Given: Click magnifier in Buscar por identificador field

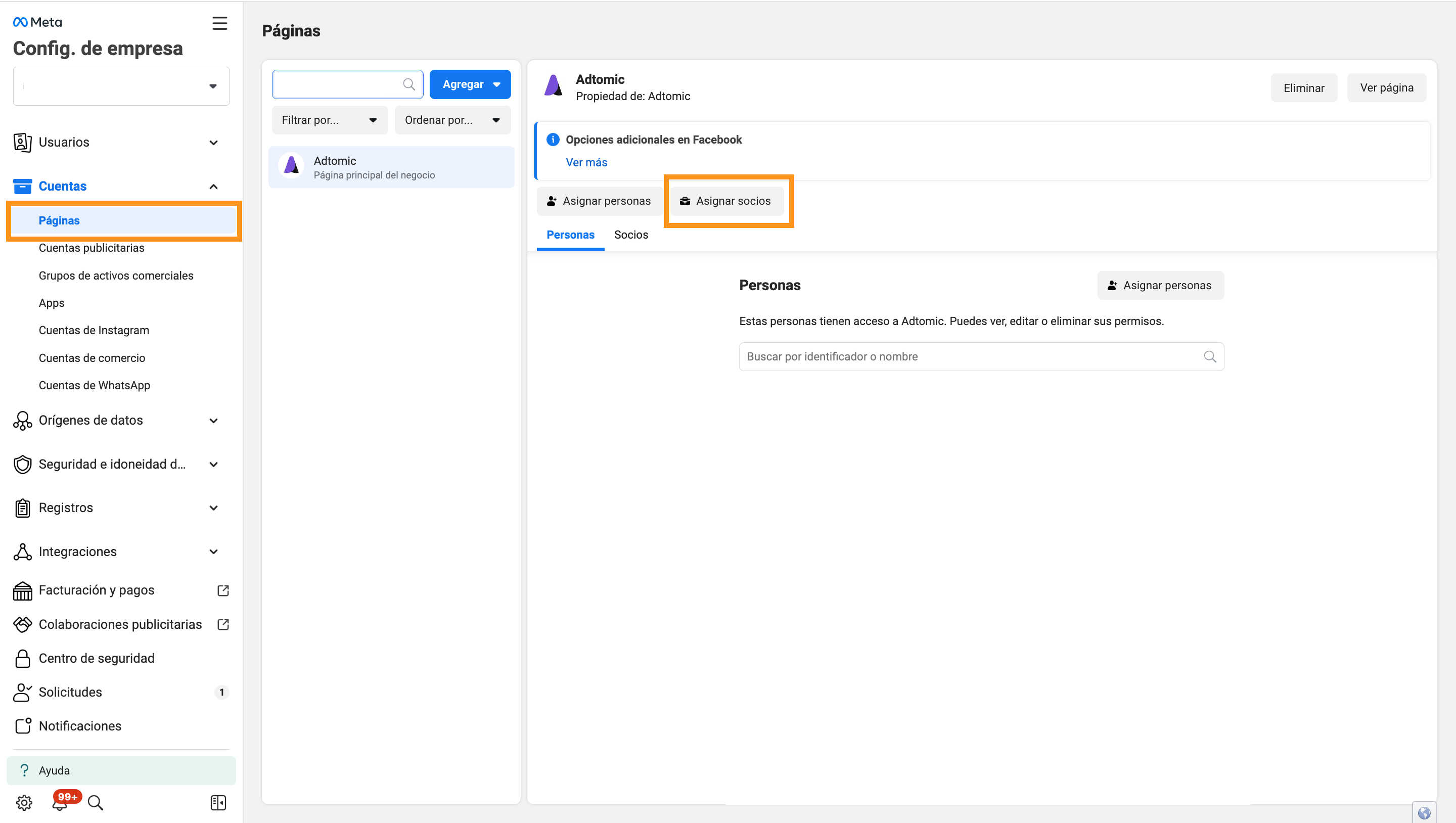Looking at the screenshot, I should click(x=1210, y=357).
